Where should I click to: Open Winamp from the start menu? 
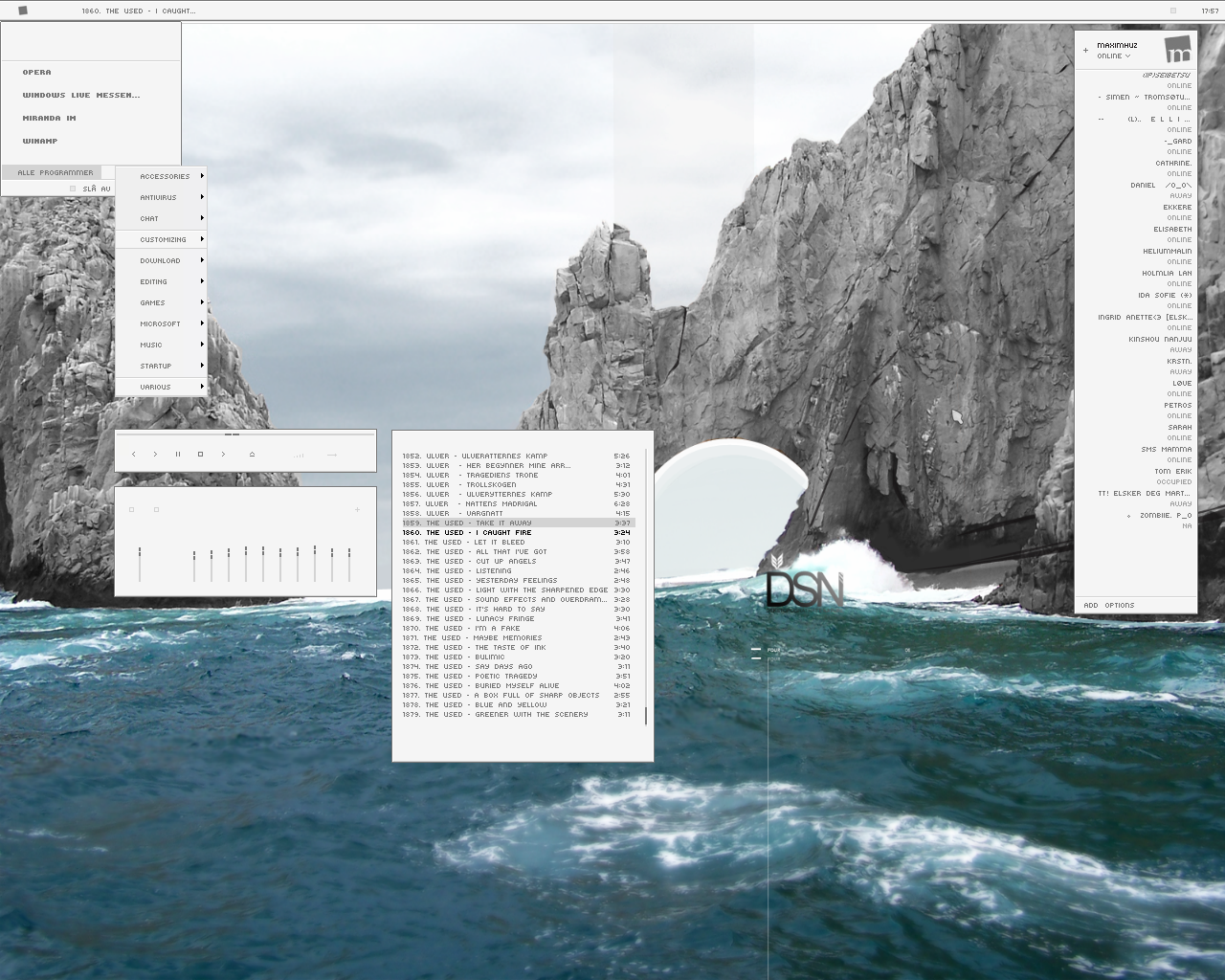click(40, 141)
